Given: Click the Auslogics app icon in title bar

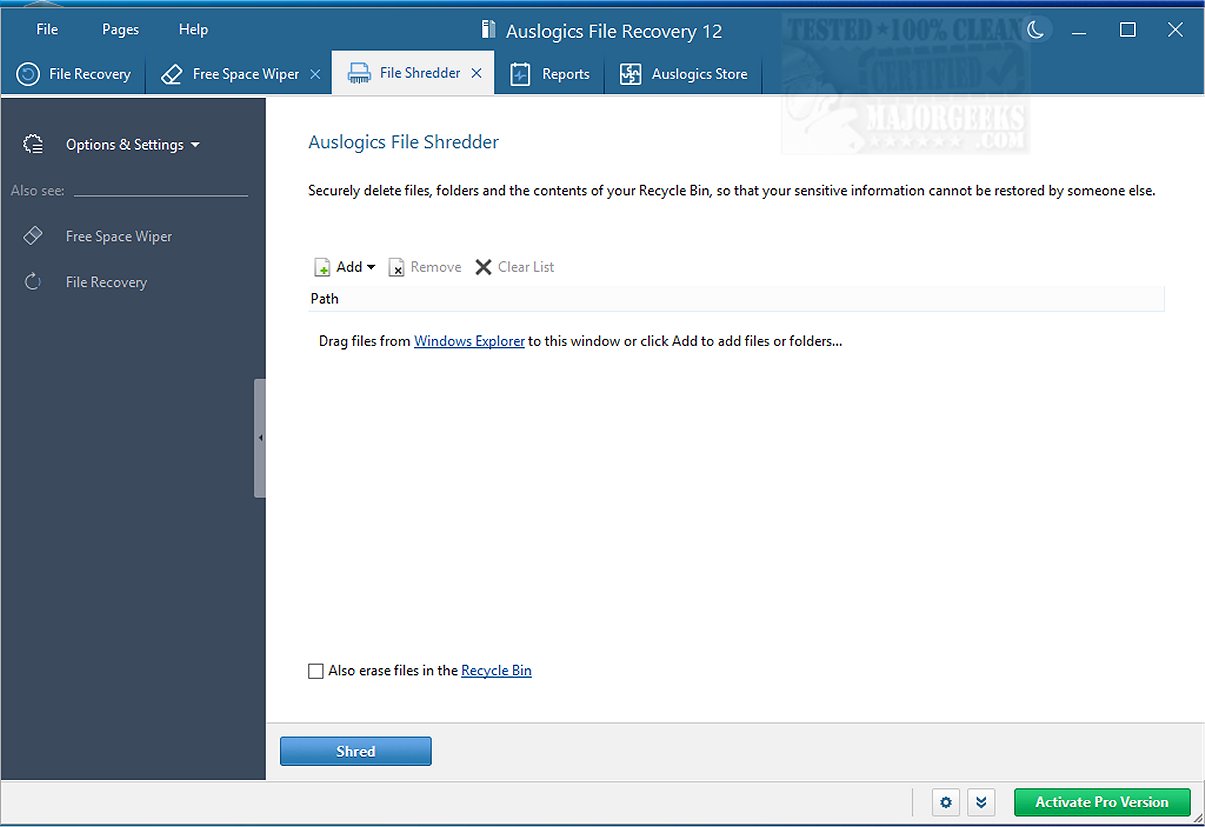Looking at the screenshot, I should point(488,30).
